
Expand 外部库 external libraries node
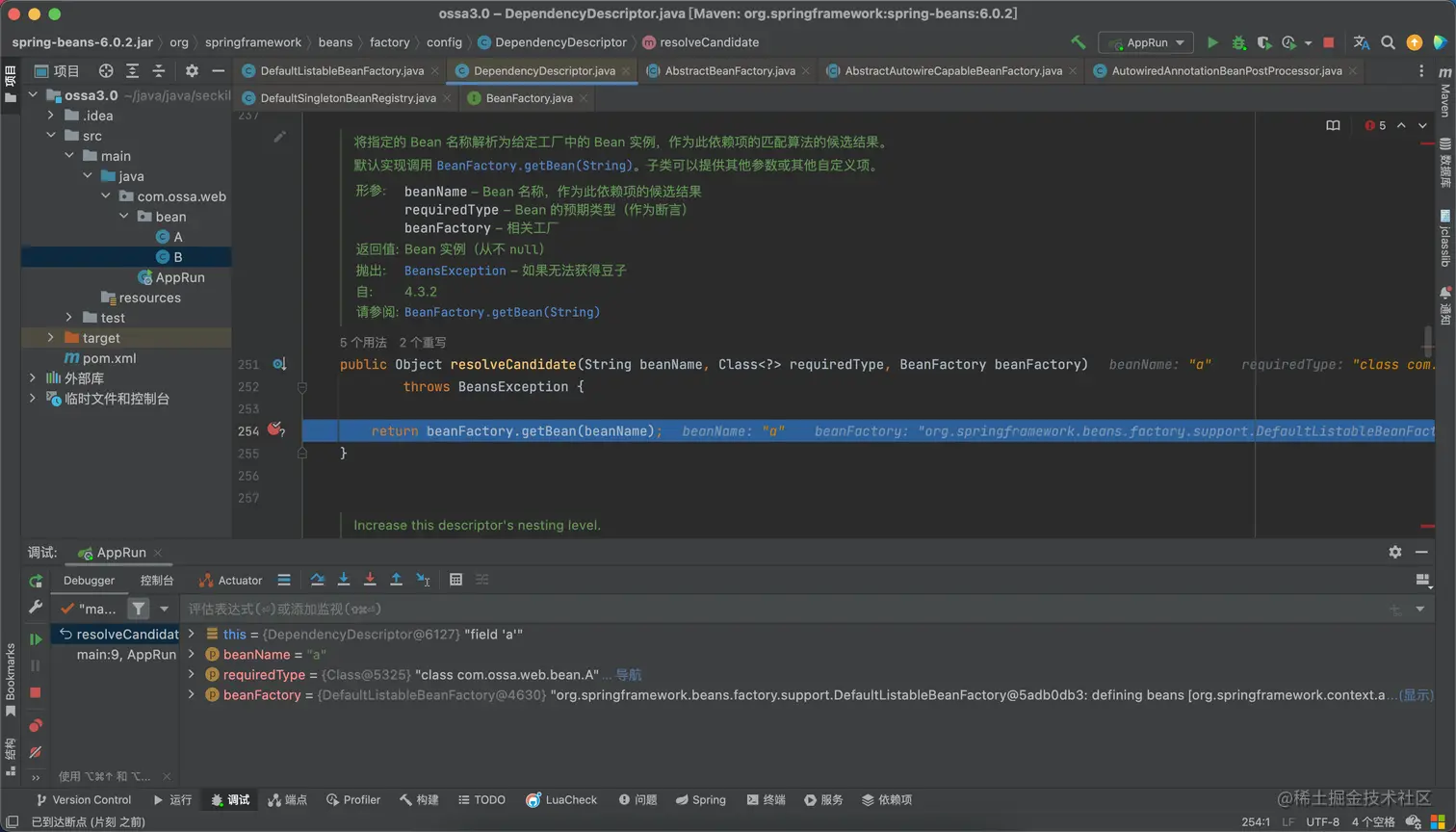(33, 378)
